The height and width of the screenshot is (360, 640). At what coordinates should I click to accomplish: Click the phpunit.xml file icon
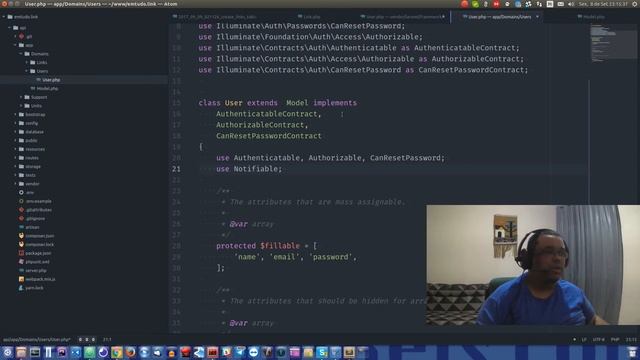(x=21, y=262)
